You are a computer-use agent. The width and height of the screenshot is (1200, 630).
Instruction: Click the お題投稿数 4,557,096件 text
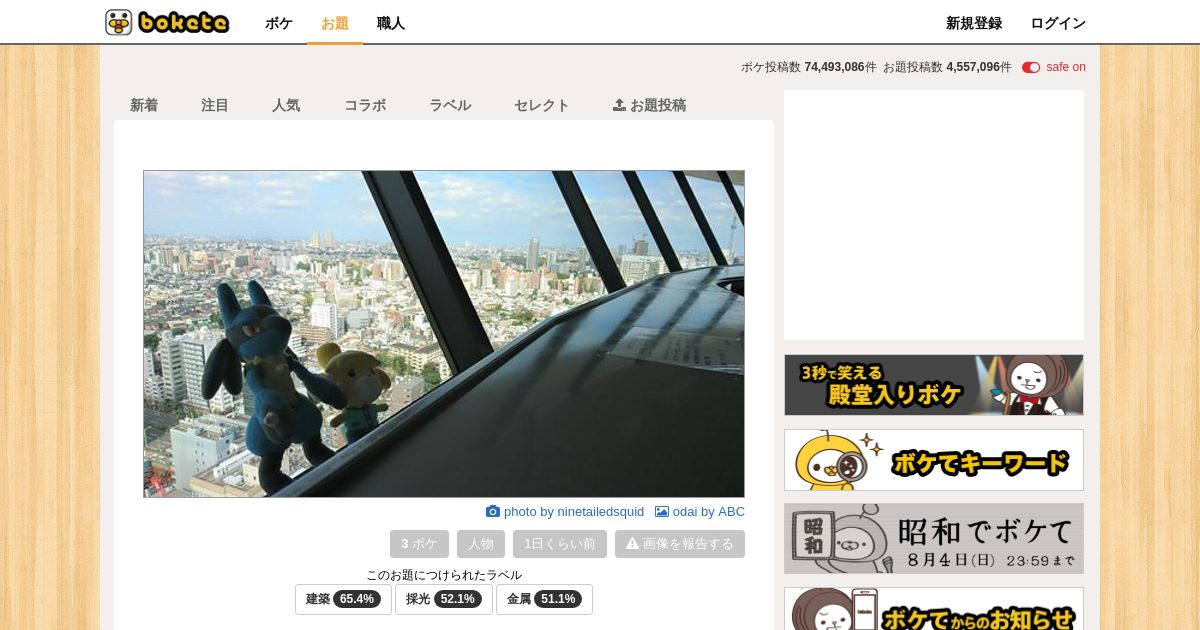pyautogui.click(x=947, y=67)
